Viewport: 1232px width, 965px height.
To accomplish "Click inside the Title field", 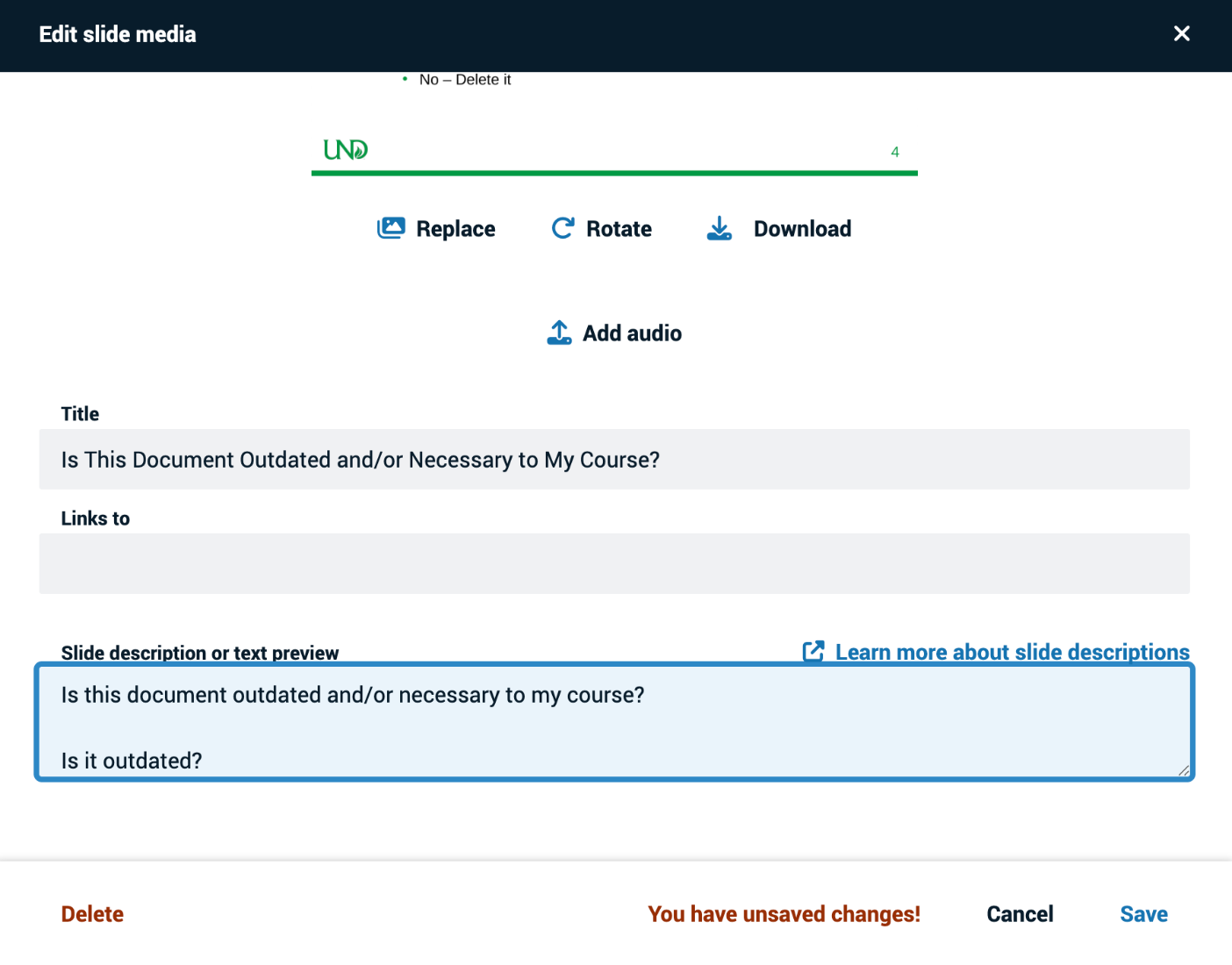I will pyautogui.click(x=614, y=459).
